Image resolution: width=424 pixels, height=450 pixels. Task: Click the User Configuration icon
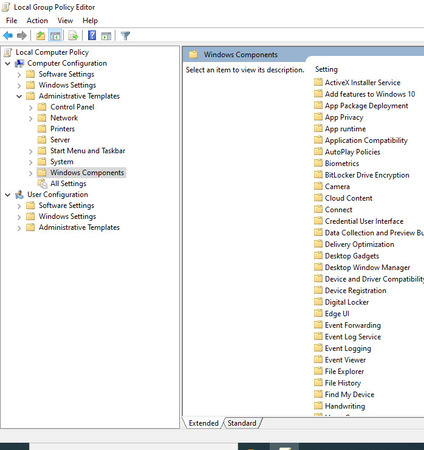pyautogui.click(x=20, y=195)
